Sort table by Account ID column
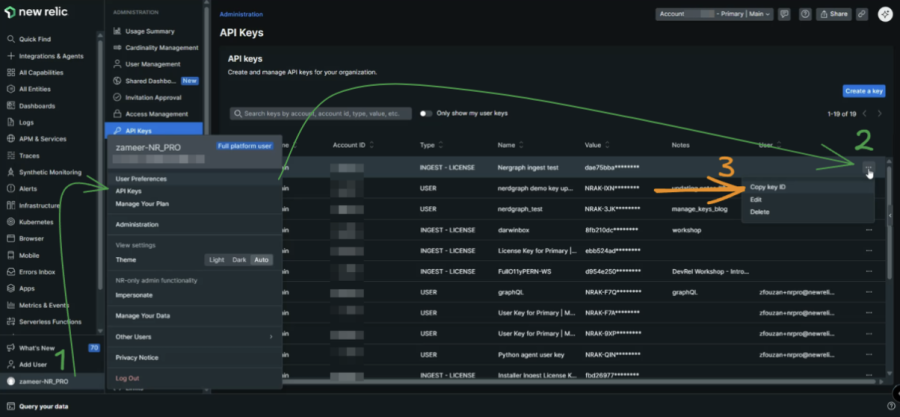The image size is (900, 417). coord(353,145)
